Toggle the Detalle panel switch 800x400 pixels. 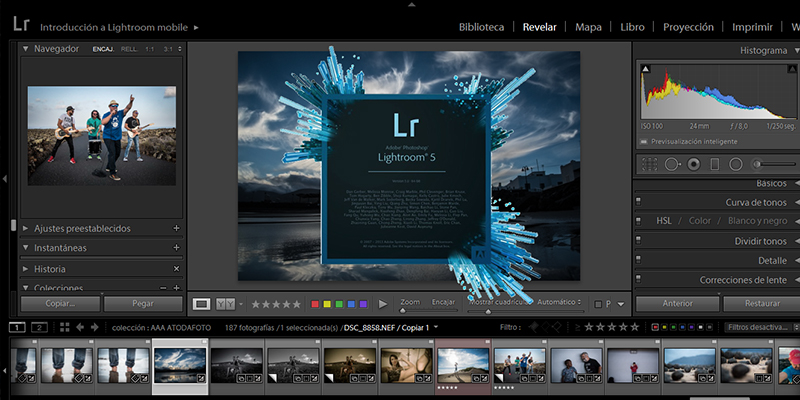tap(638, 260)
